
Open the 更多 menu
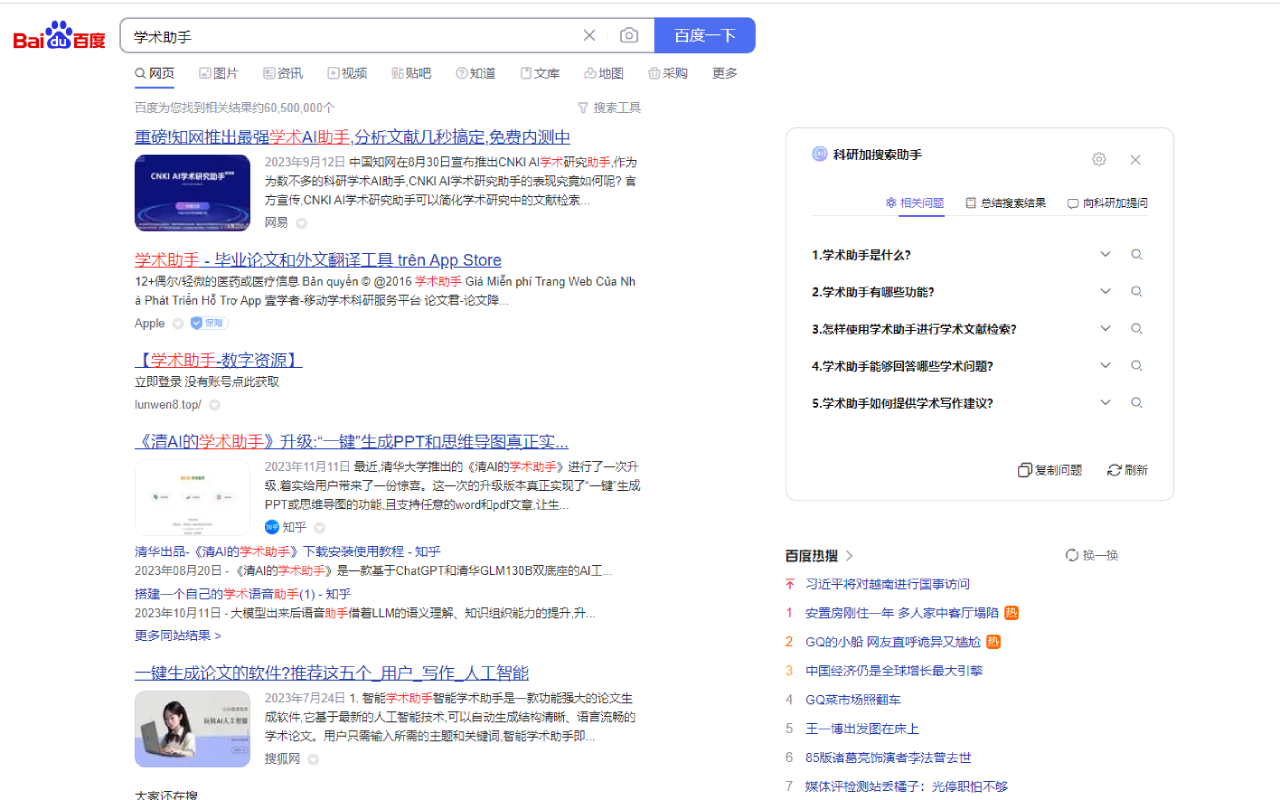pos(725,73)
